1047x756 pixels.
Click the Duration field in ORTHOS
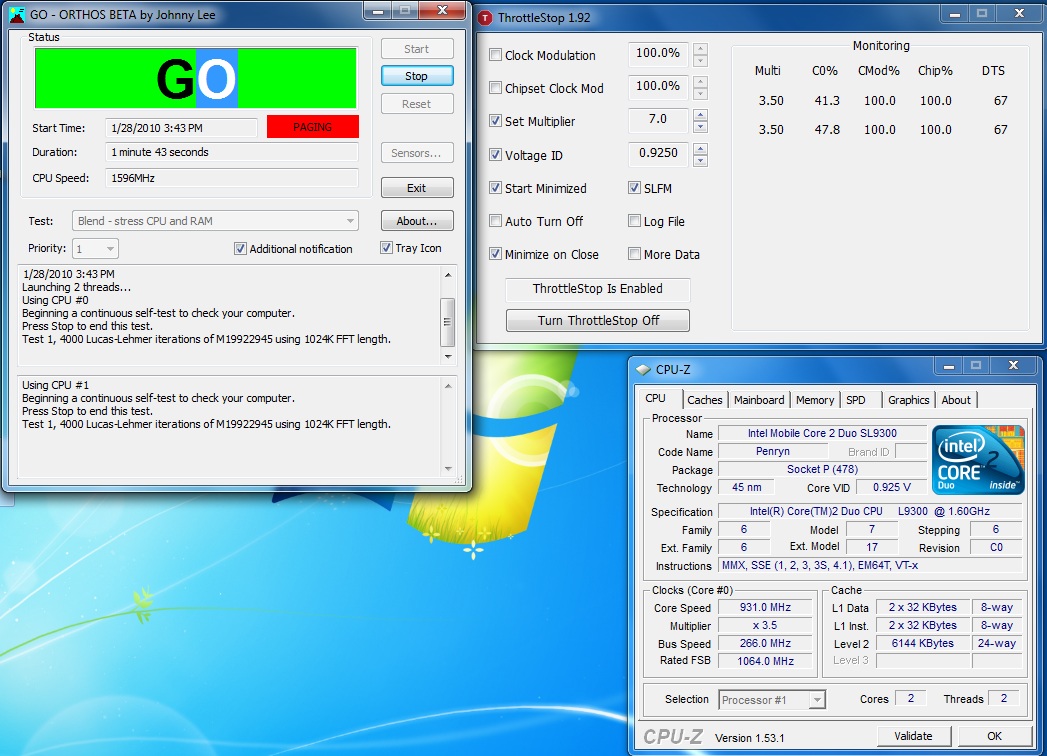pyautogui.click(x=232, y=152)
